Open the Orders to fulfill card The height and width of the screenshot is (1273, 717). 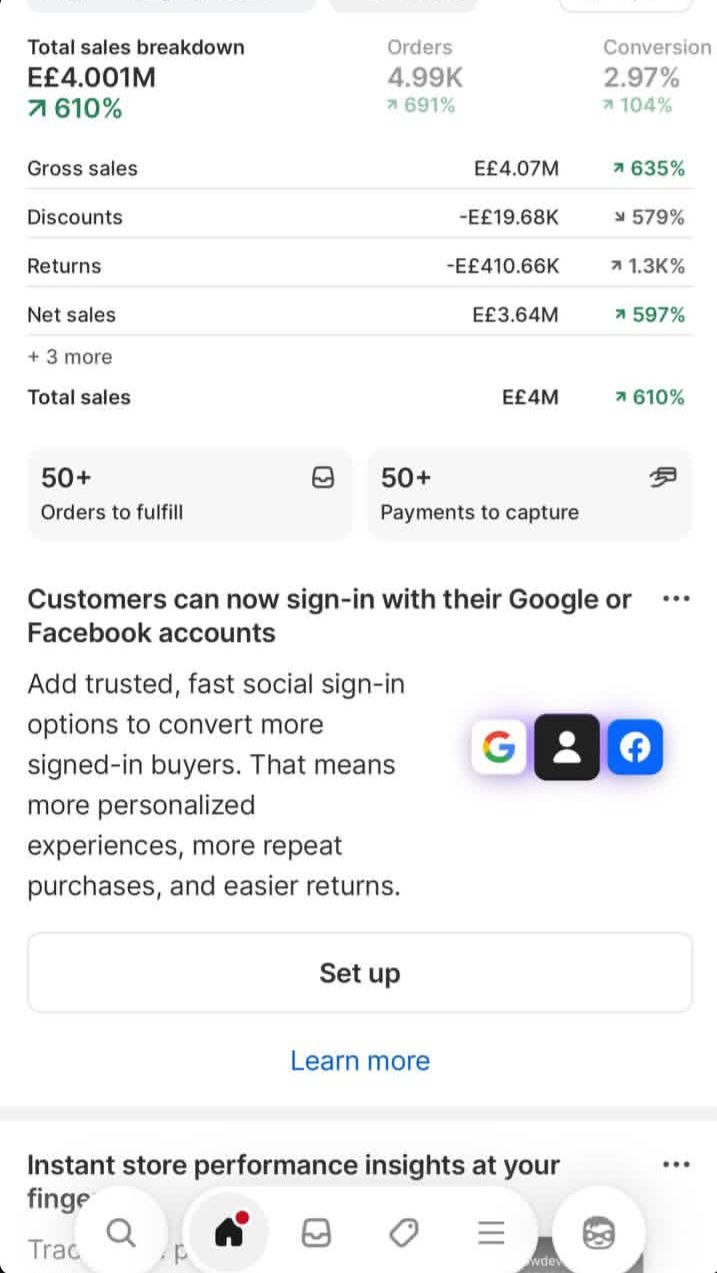pos(189,494)
